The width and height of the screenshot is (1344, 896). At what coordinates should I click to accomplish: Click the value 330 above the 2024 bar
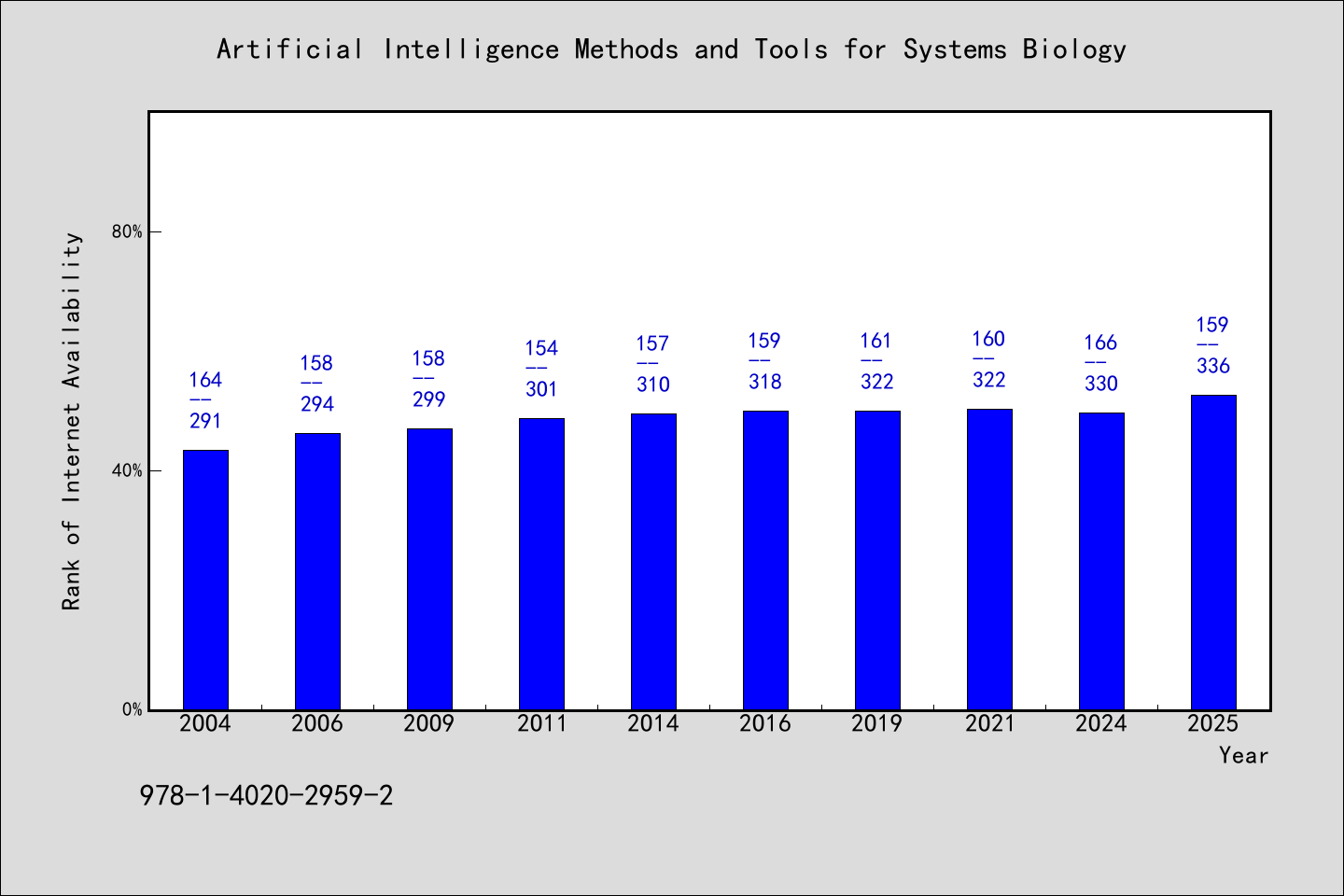coord(1101,384)
